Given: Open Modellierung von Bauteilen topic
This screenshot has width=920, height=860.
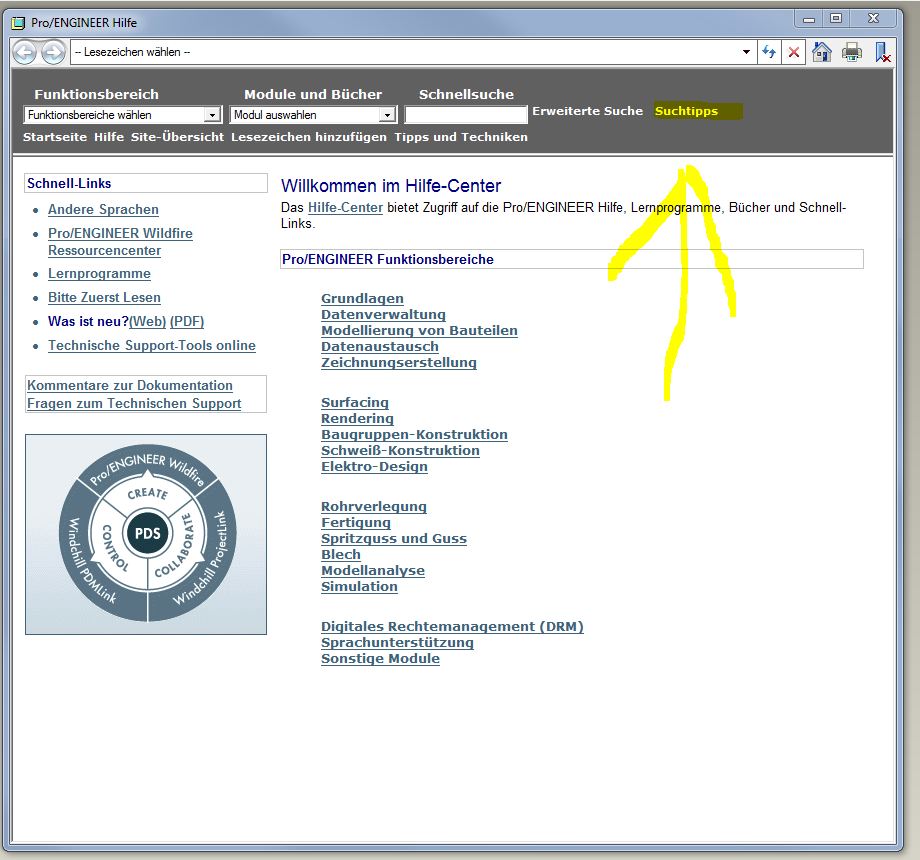Looking at the screenshot, I should tap(419, 331).
